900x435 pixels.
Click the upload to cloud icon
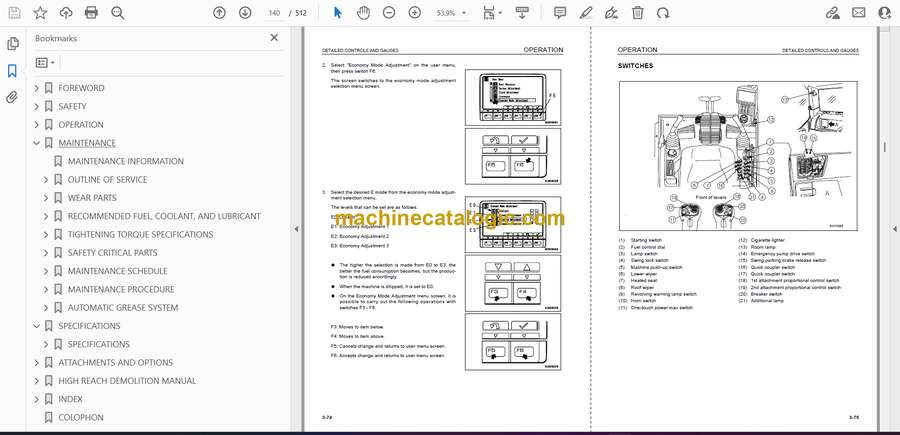pyautogui.click(x=66, y=13)
